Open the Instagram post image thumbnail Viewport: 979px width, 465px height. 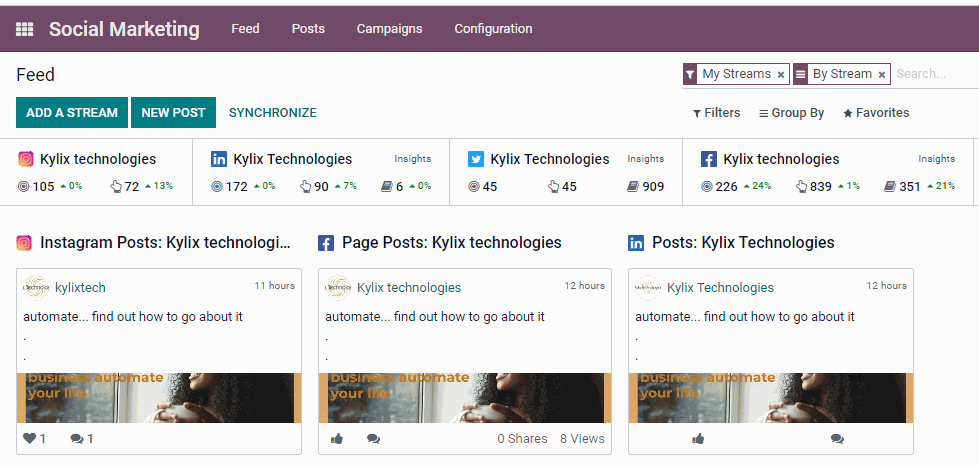[159, 398]
